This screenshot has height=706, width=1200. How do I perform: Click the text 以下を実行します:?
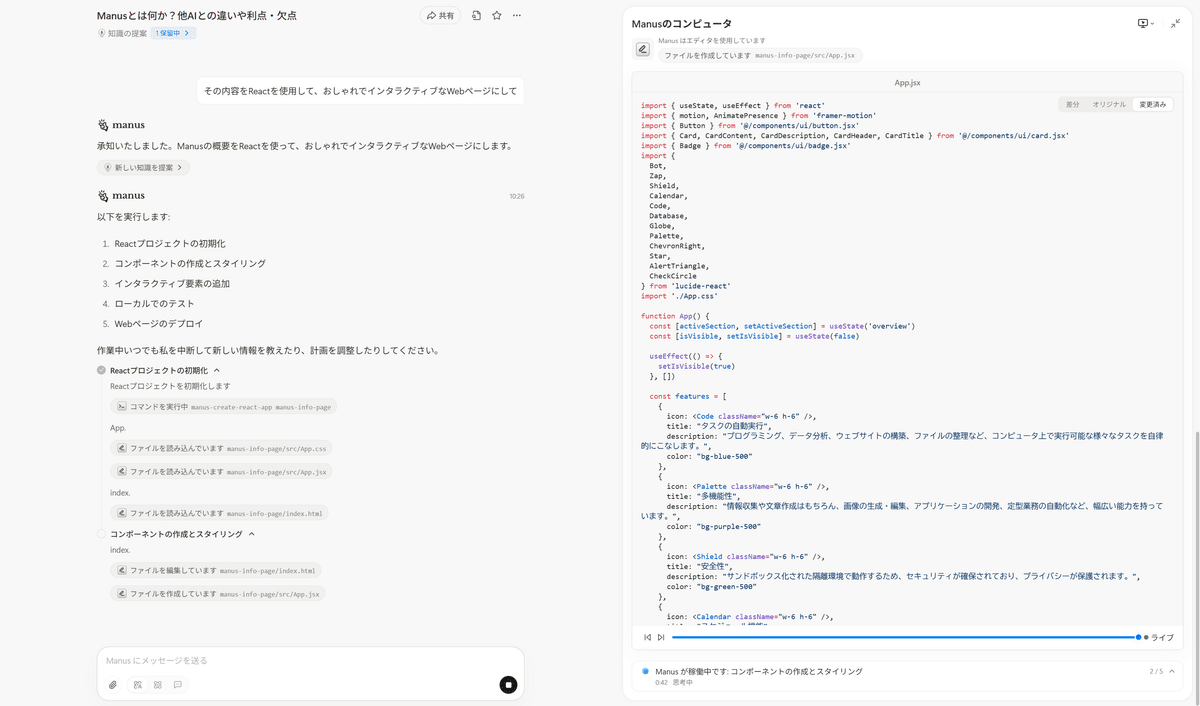134,217
